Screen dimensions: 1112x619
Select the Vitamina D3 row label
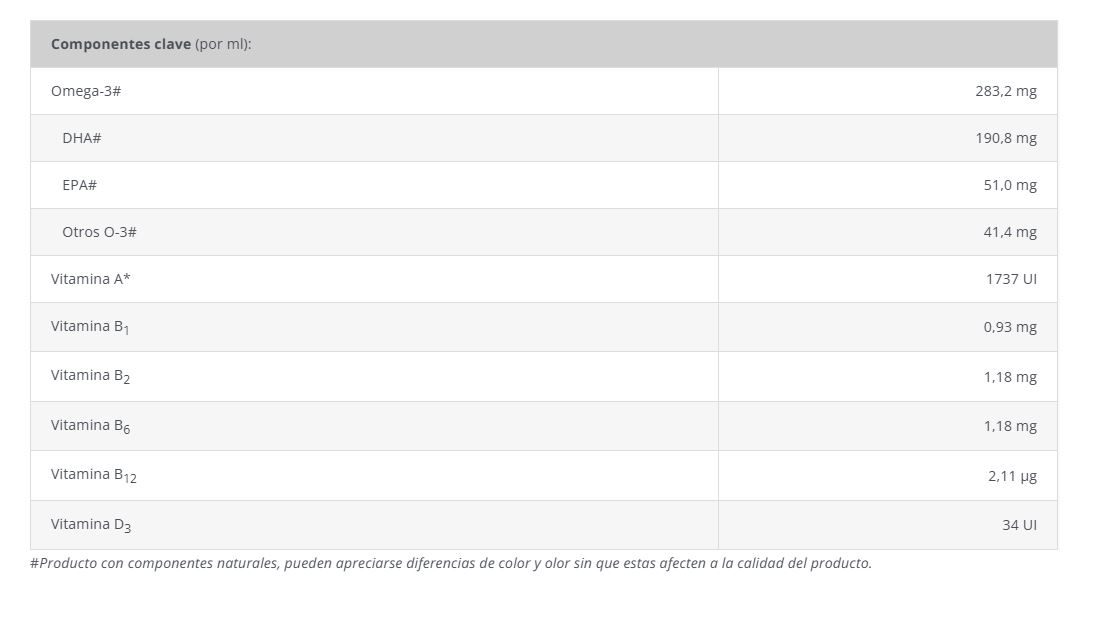click(x=90, y=525)
